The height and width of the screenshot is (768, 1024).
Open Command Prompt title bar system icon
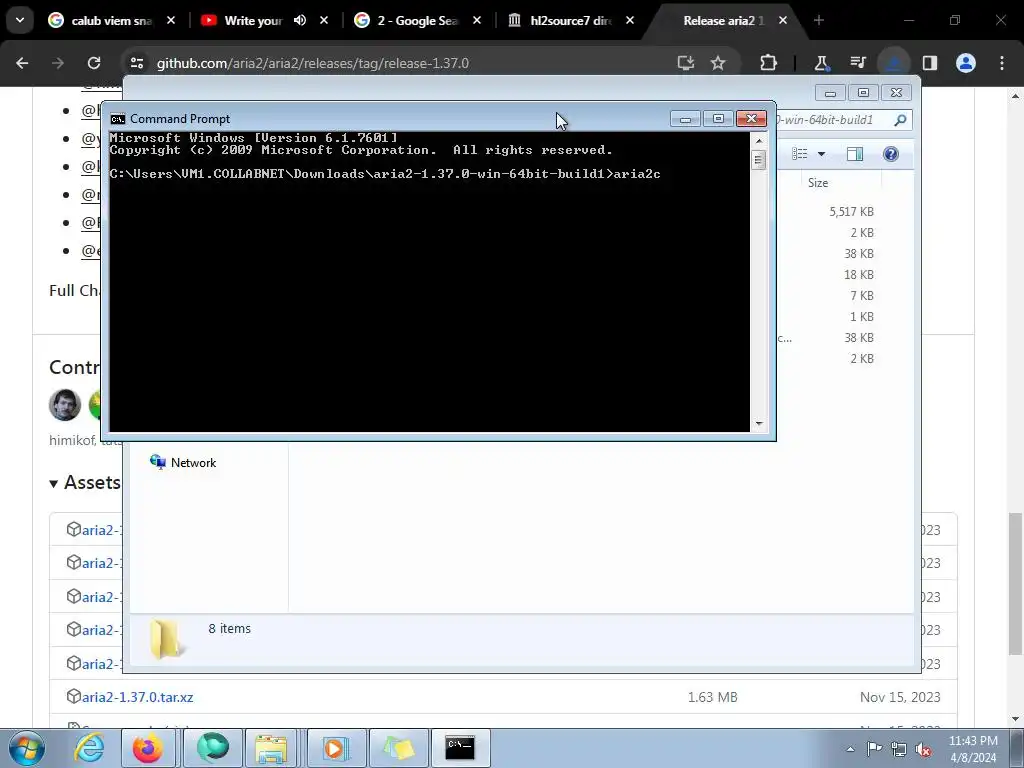pyautogui.click(x=118, y=119)
